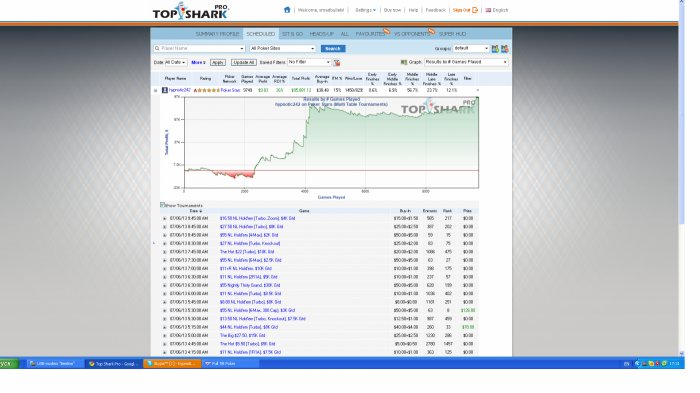Screen dimensions: 700x393
Task: Click the second Groups manage icon
Action: 504,49
